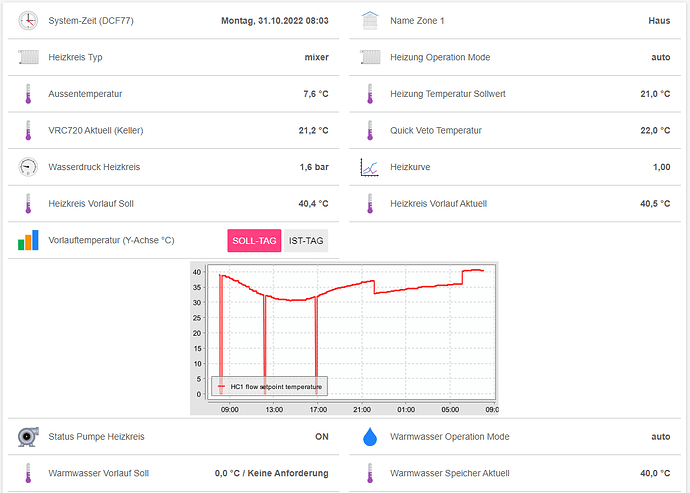Viewport: 690px width, 493px height.
Task: Click the line graph icon beside Heizkurve
Action: 370,167
